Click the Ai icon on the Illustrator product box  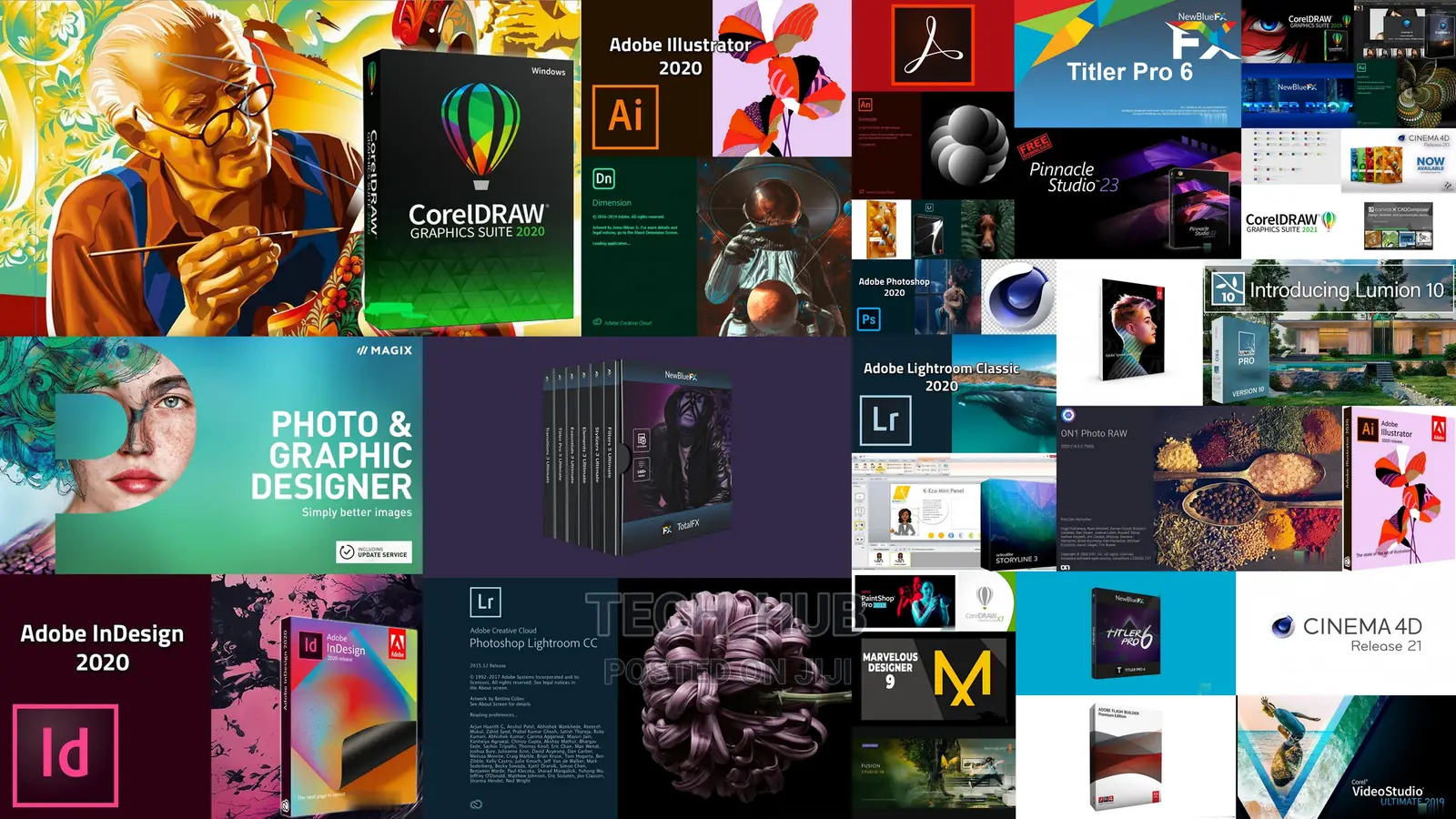[x=1368, y=429]
